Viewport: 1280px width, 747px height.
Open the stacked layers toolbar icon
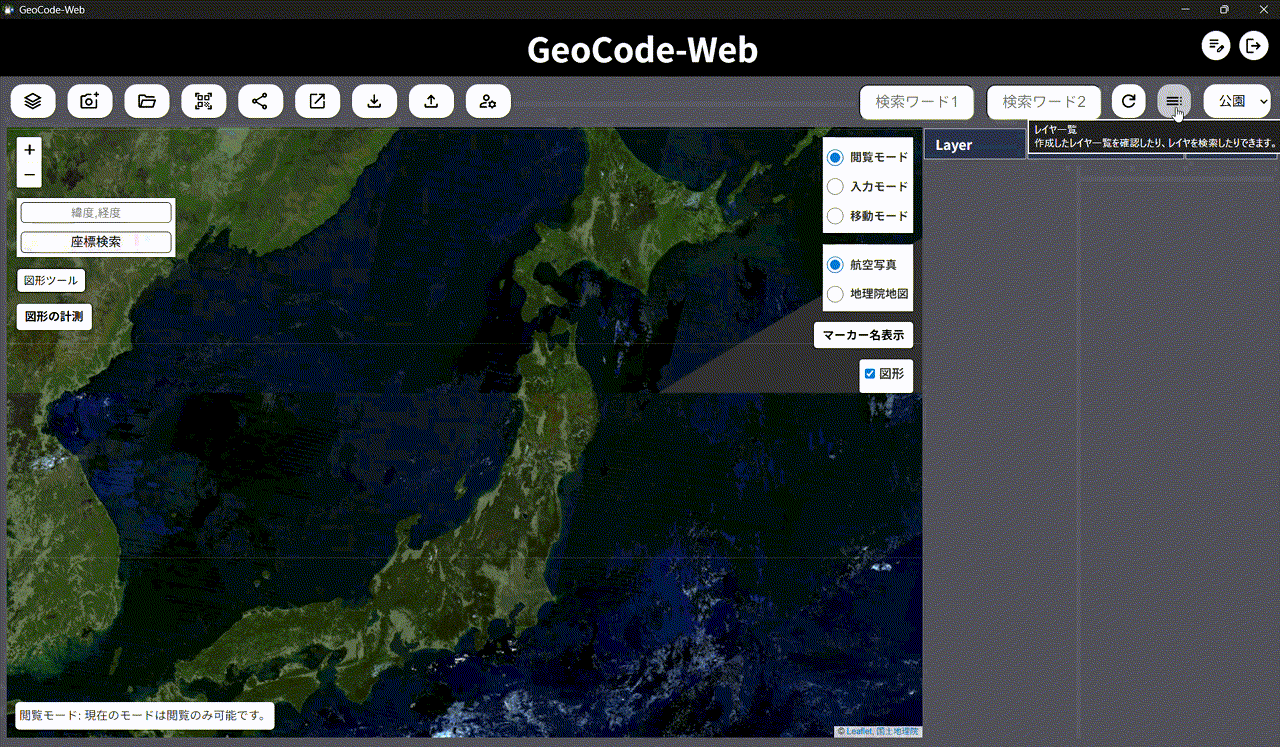point(33,101)
